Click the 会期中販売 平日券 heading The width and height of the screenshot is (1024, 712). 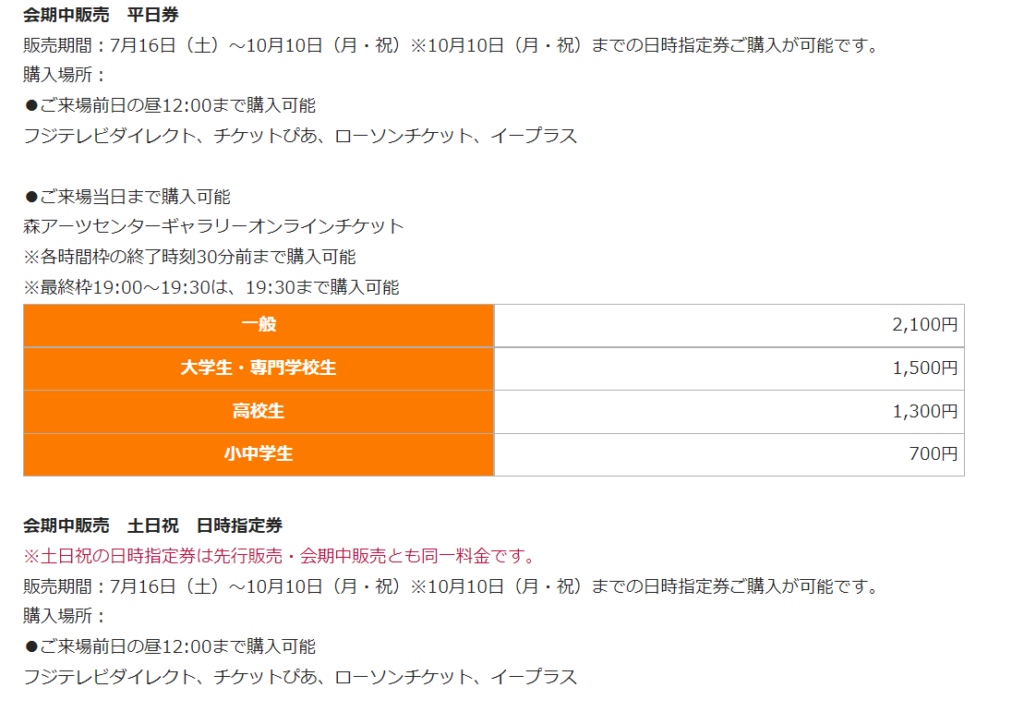[101, 15]
